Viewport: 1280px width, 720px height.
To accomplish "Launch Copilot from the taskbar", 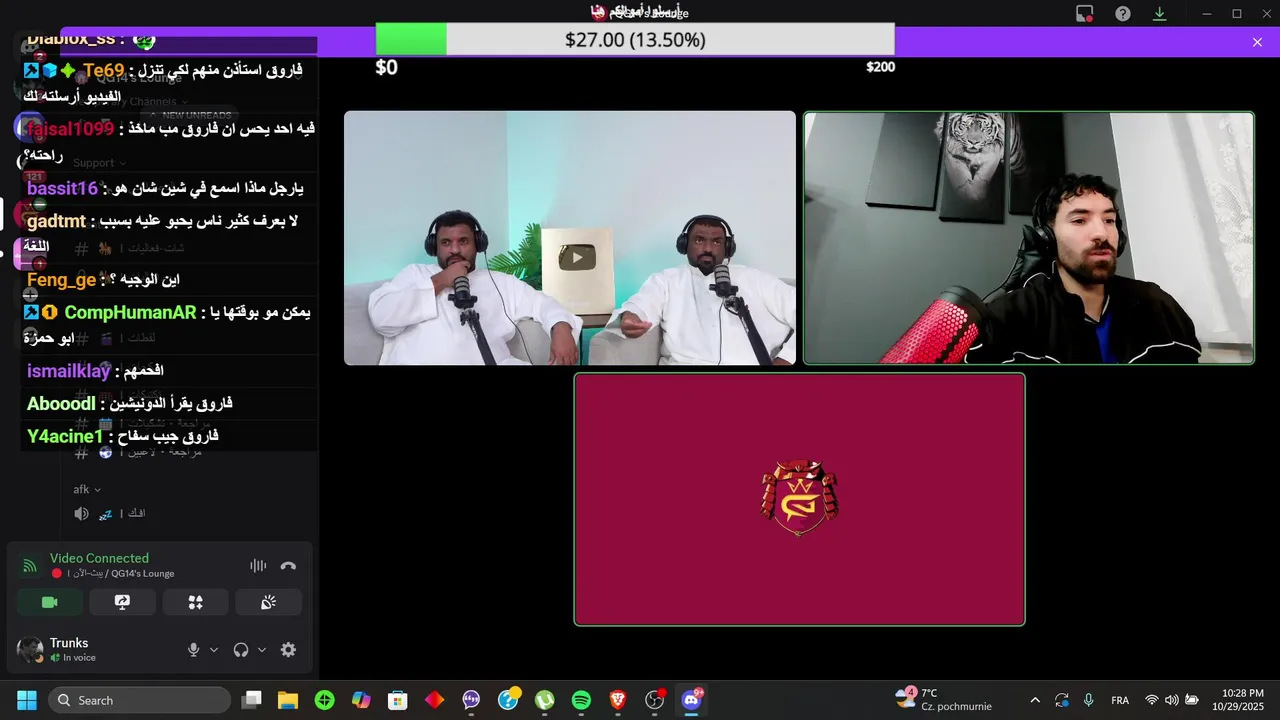I will (x=361, y=700).
